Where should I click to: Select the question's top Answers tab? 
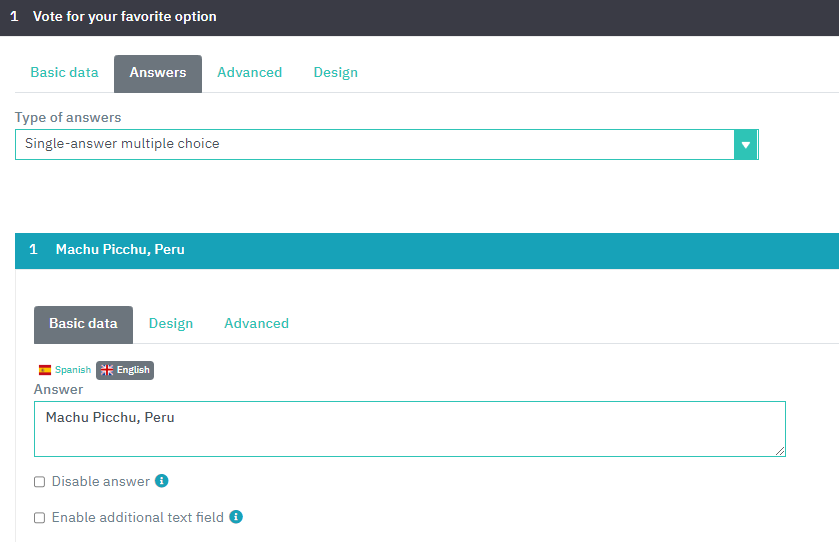158,73
